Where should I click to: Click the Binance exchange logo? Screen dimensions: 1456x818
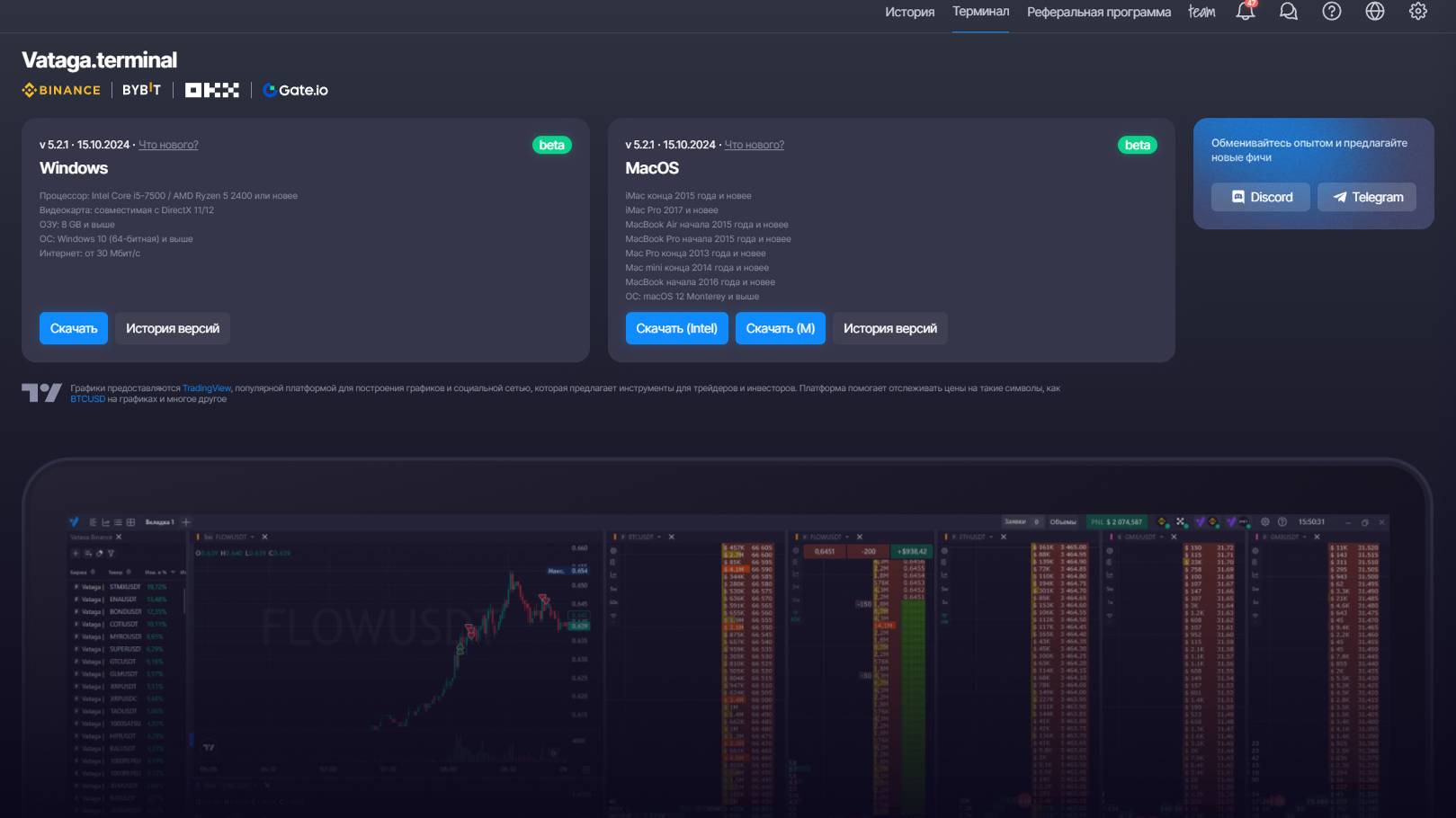(x=61, y=90)
